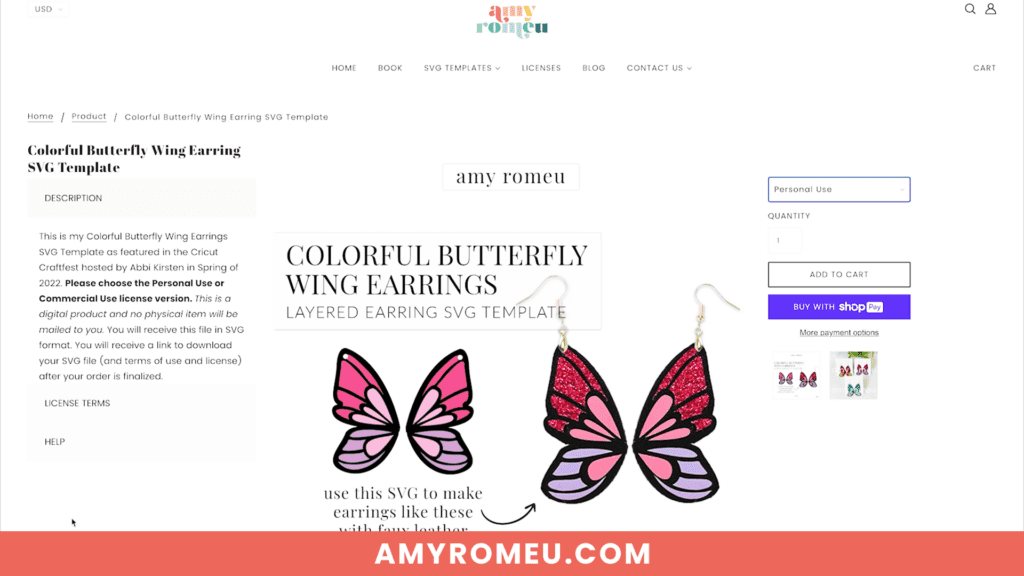1024x576 pixels.
Task: Go to the Home menu item
Action: click(344, 68)
